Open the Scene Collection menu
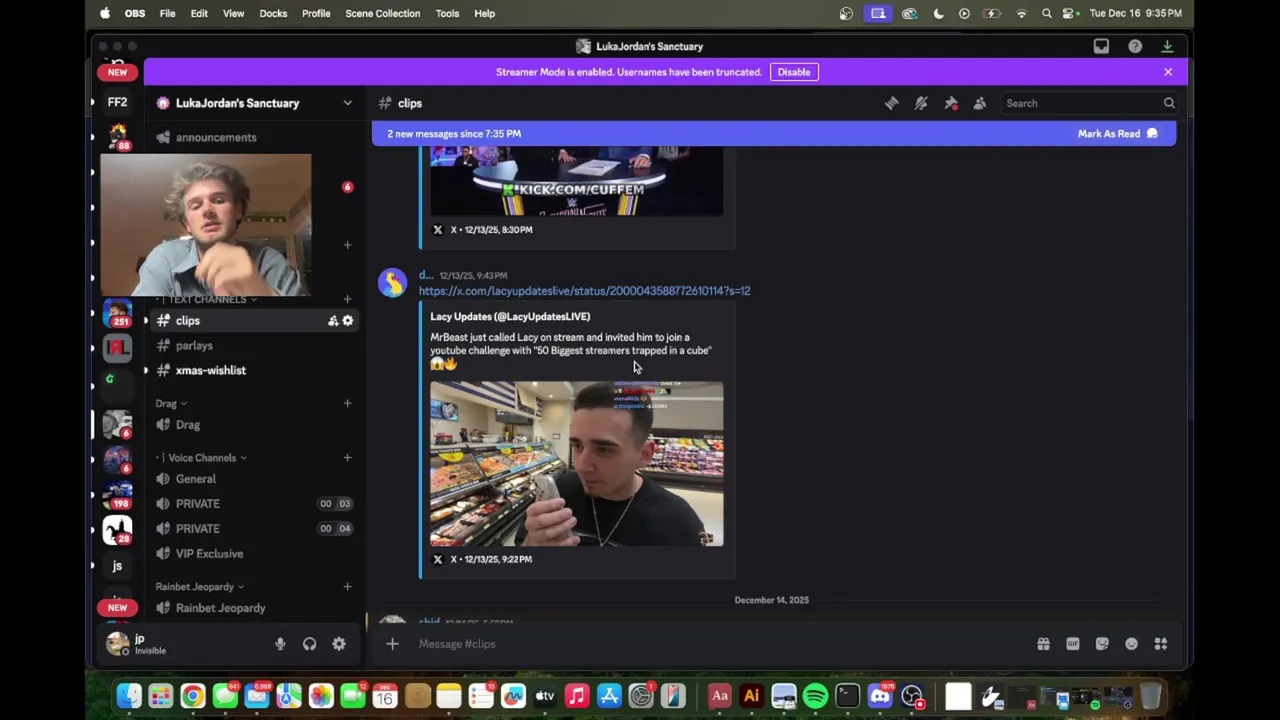This screenshot has height=720, width=1280. pyautogui.click(x=383, y=13)
